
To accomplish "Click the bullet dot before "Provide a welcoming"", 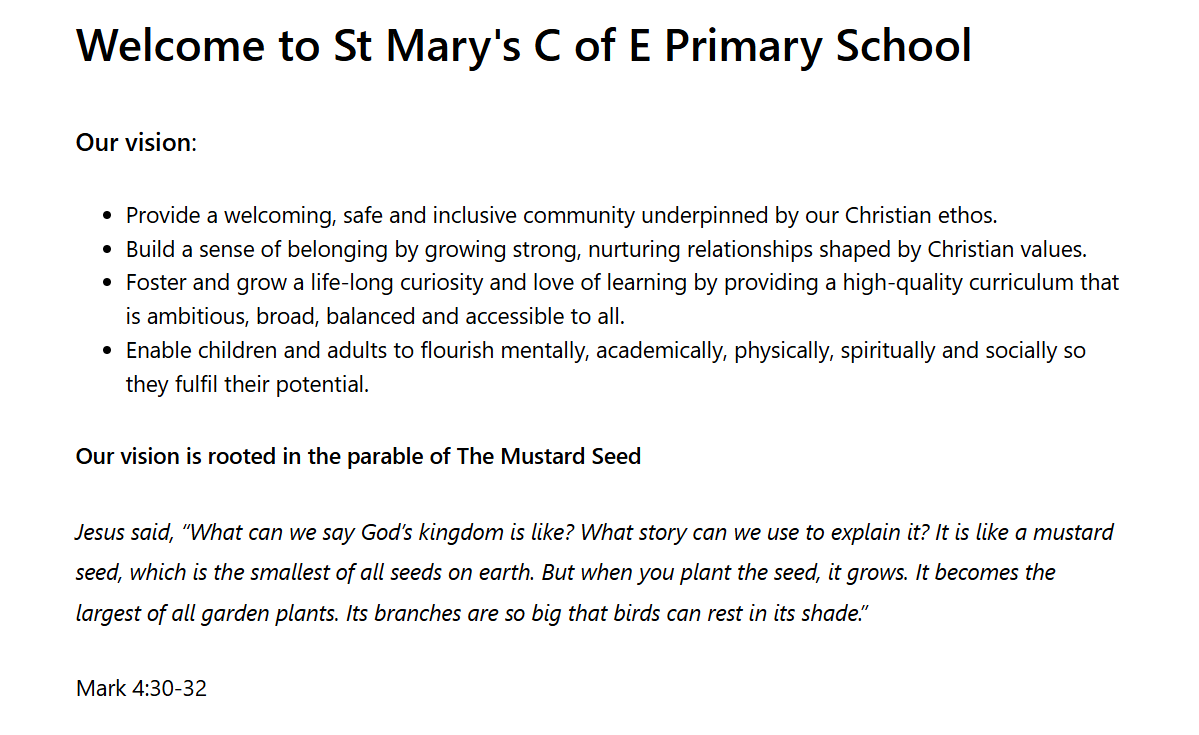I will pyautogui.click(x=108, y=216).
